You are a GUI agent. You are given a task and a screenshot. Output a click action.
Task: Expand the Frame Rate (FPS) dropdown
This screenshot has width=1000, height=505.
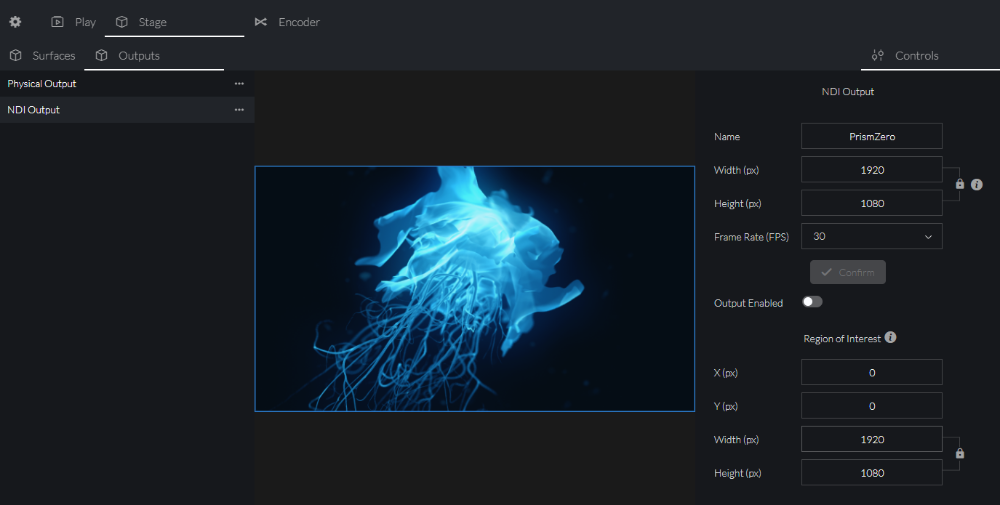click(x=871, y=237)
